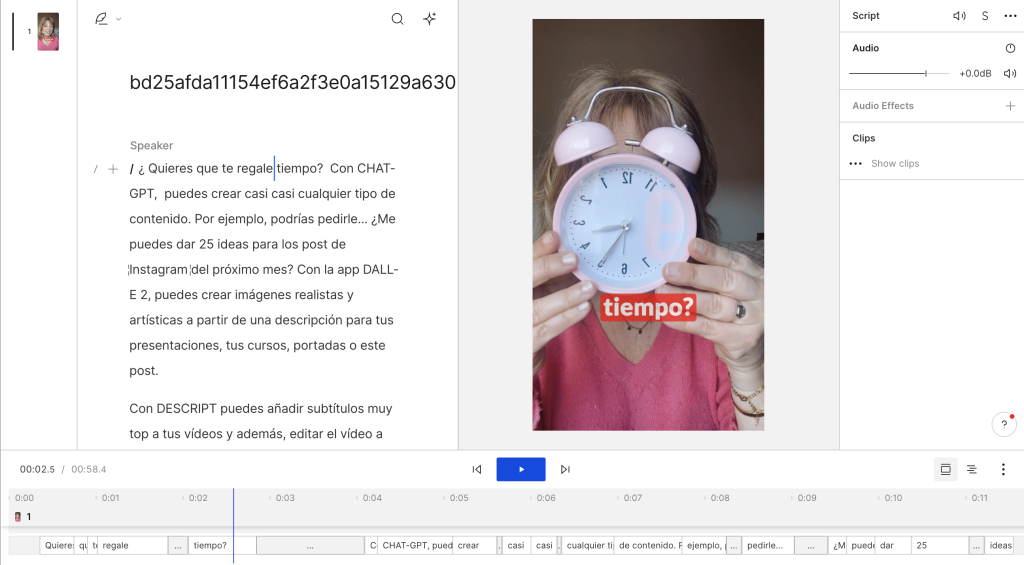Skip to next with forward button
1024x565 pixels.
coord(565,469)
